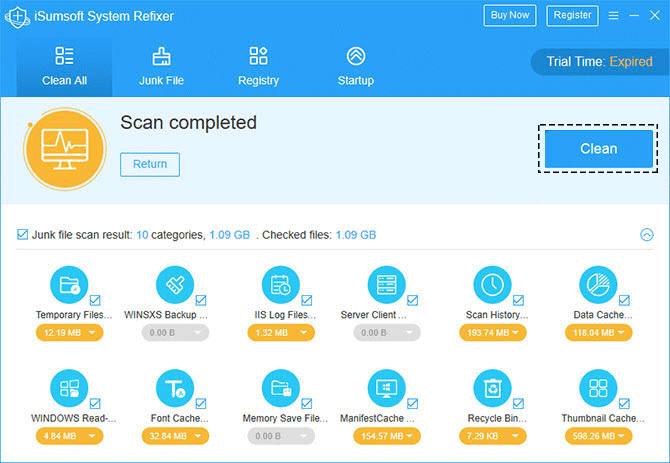Uncheck the Recycle Bin checkbox
Viewport: 670px width, 463px height.
518,403
